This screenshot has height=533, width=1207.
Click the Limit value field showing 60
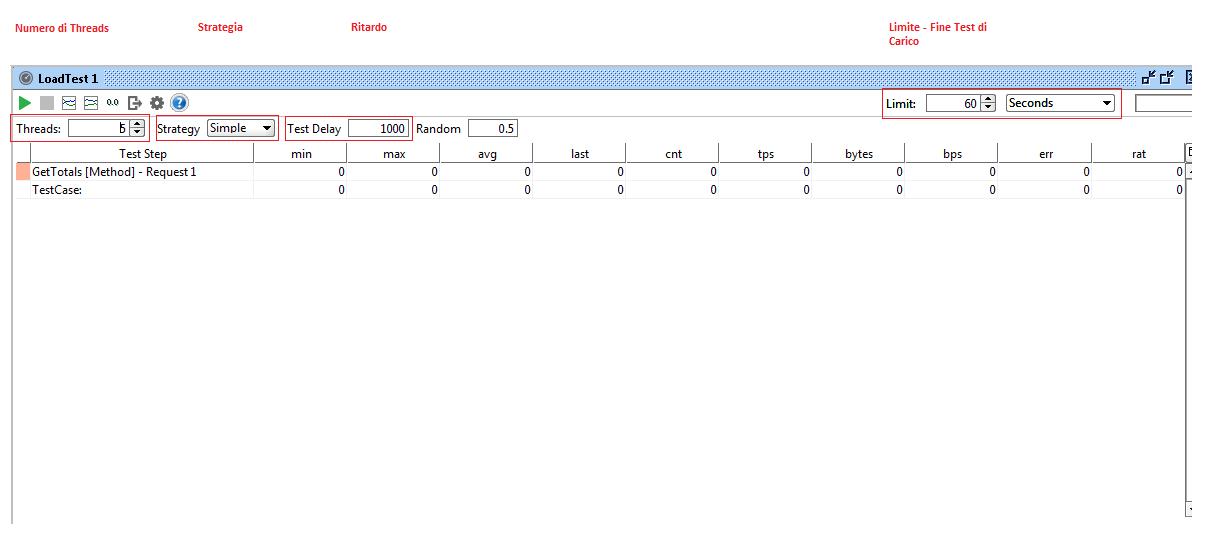click(x=952, y=103)
